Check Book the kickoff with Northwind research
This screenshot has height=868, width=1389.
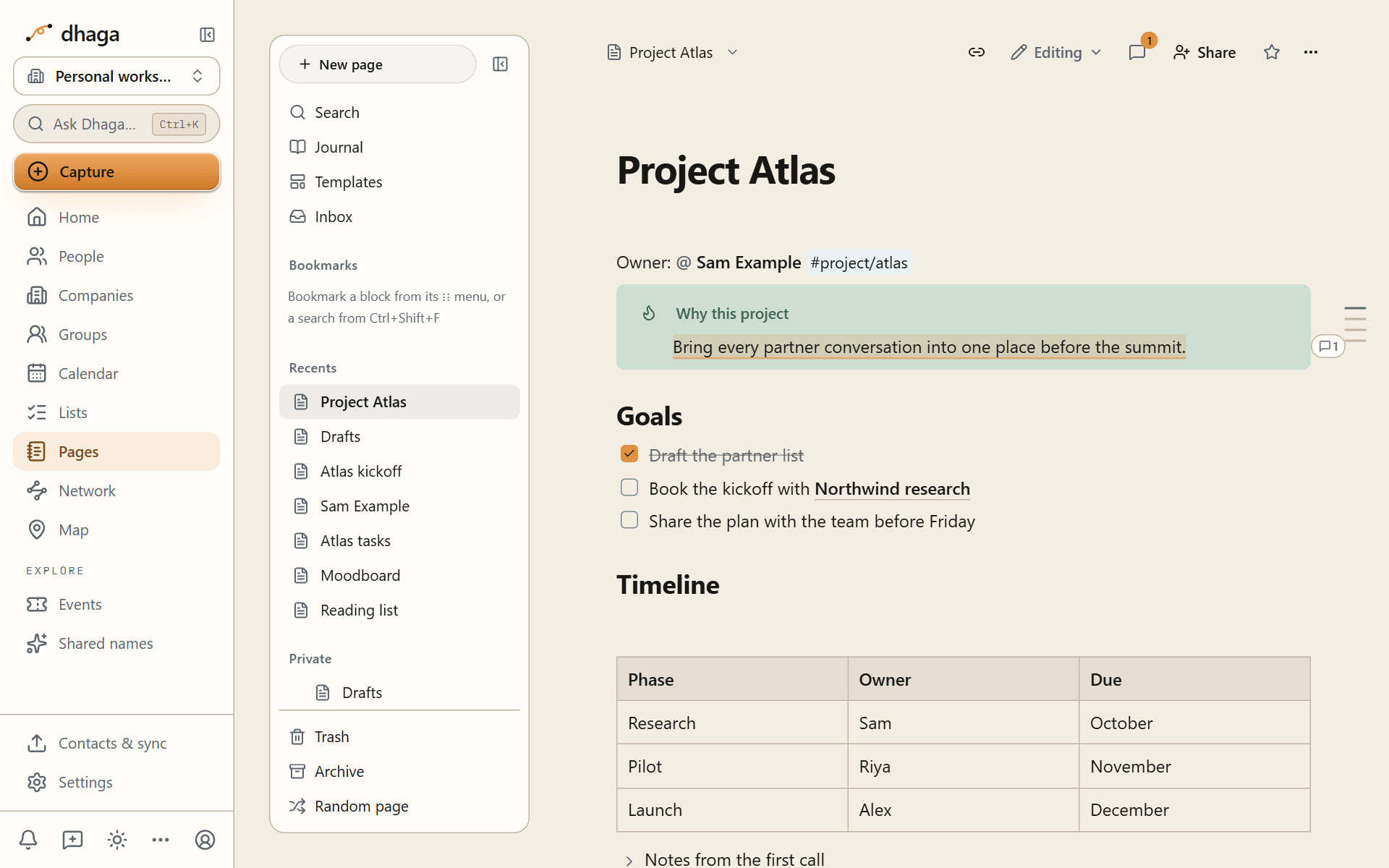coord(629,488)
